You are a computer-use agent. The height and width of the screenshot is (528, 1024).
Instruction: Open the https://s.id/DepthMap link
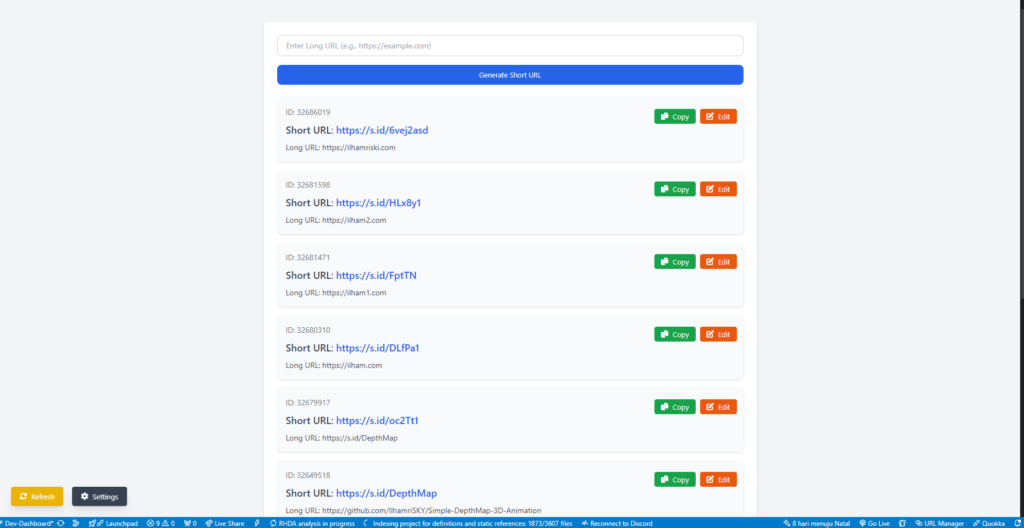click(x=386, y=493)
